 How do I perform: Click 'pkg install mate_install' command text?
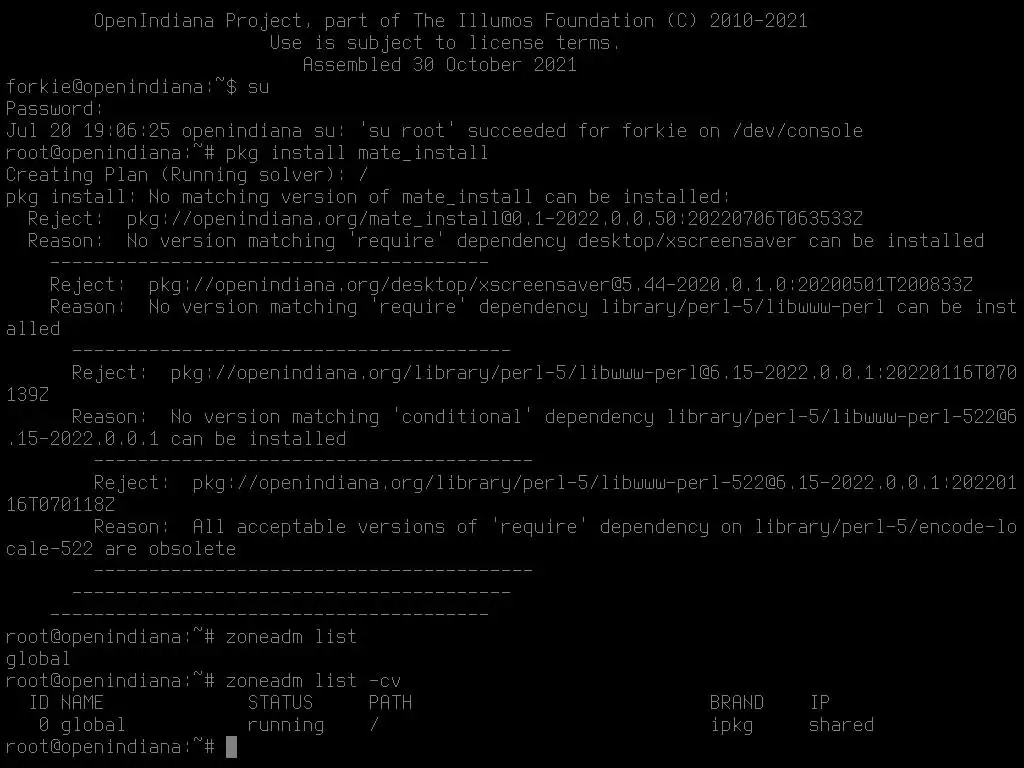click(x=357, y=153)
